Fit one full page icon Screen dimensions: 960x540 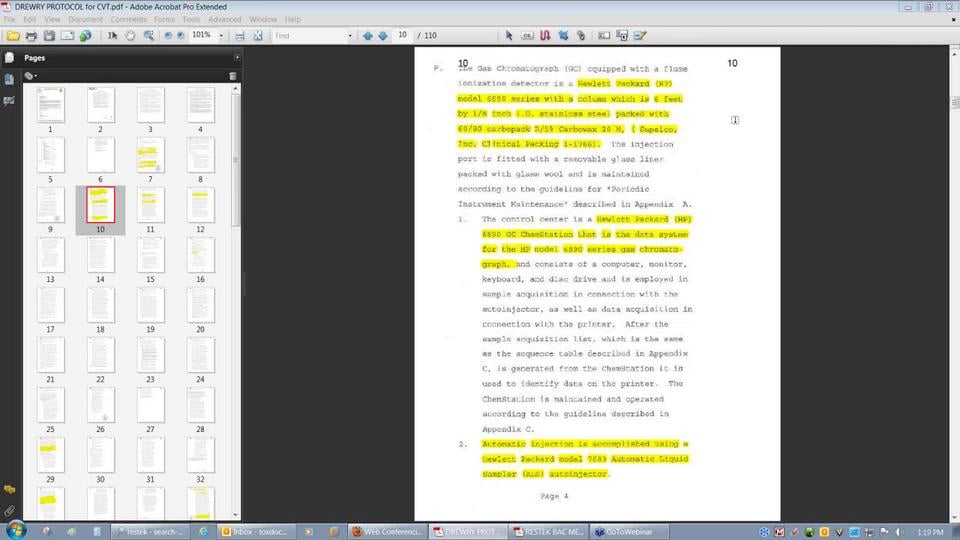[x=258, y=36]
